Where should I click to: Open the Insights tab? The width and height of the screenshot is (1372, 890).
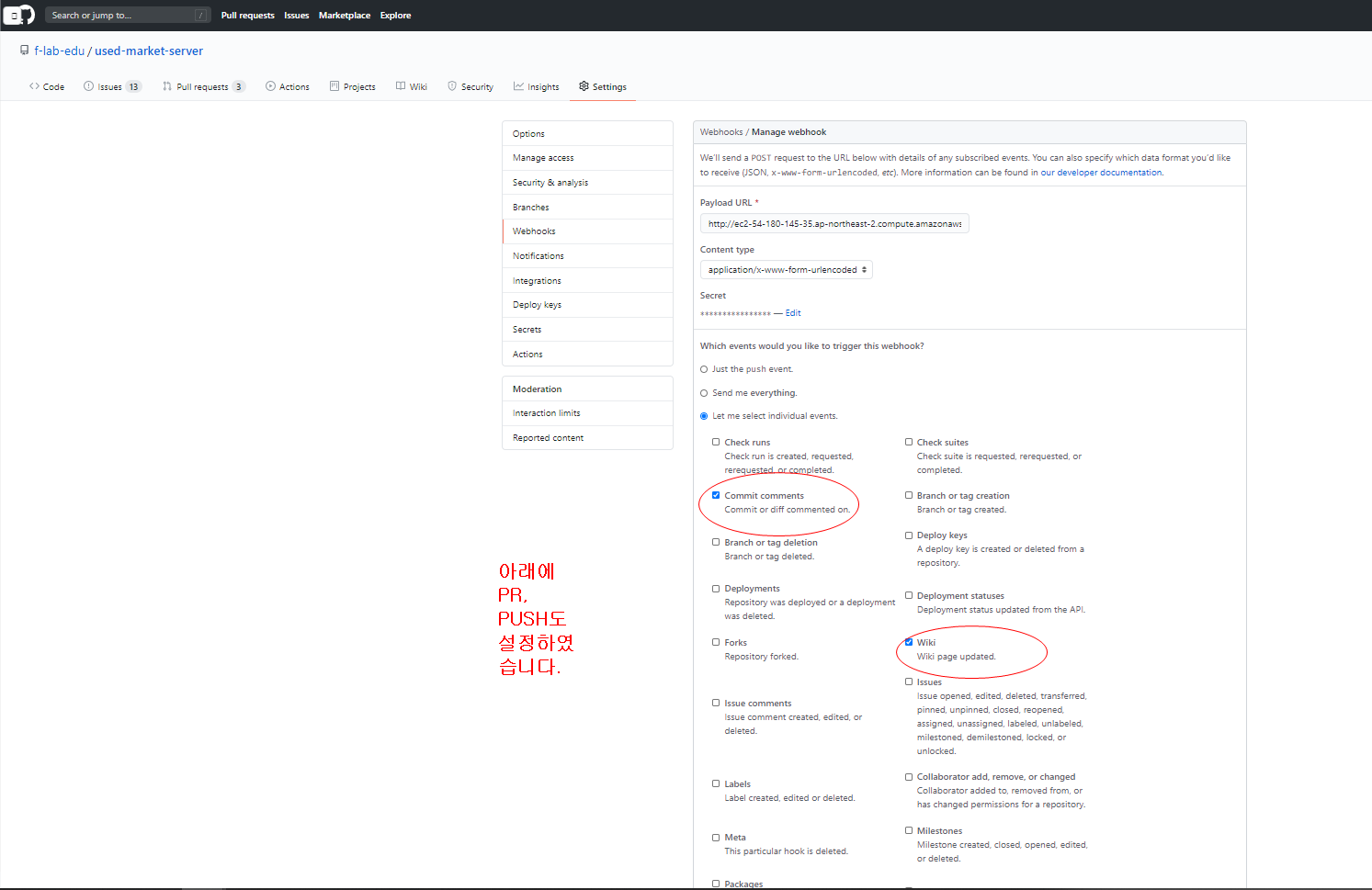[x=537, y=86]
